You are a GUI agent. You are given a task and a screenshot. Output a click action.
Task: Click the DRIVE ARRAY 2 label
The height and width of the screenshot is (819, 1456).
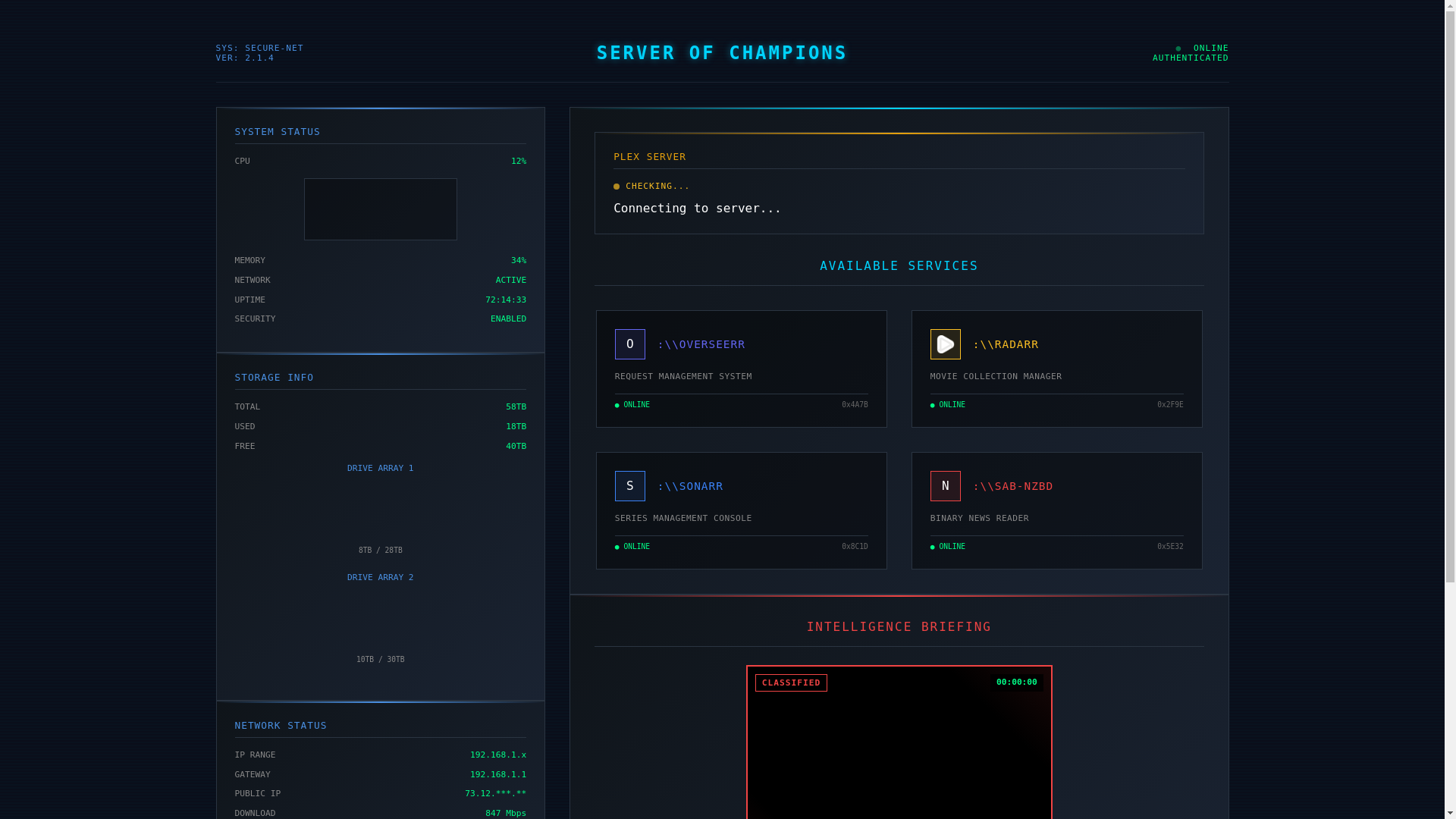tap(380, 578)
